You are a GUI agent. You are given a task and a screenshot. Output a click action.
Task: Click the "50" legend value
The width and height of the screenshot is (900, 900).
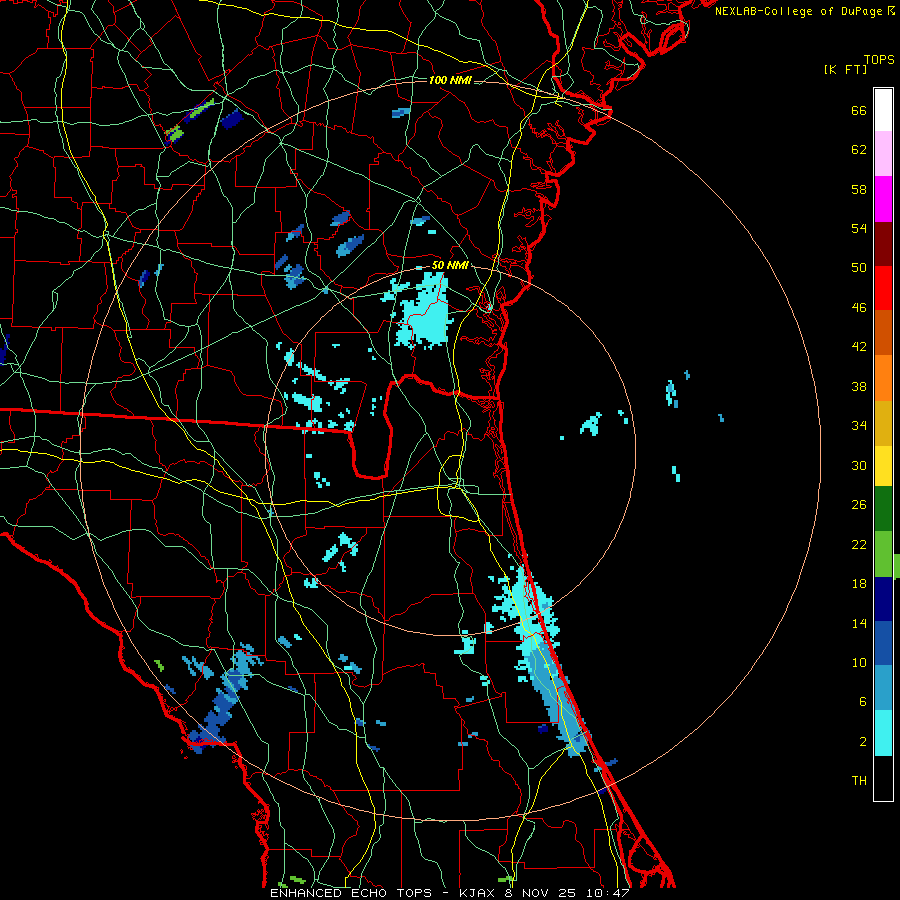859,268
